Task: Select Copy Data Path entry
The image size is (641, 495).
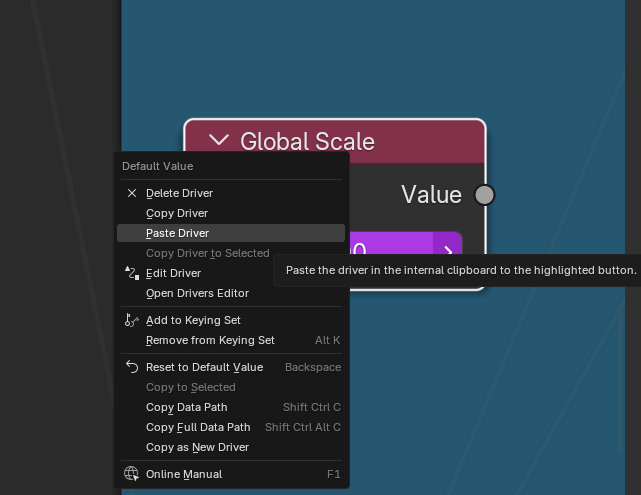Action: tap(231, 407)
